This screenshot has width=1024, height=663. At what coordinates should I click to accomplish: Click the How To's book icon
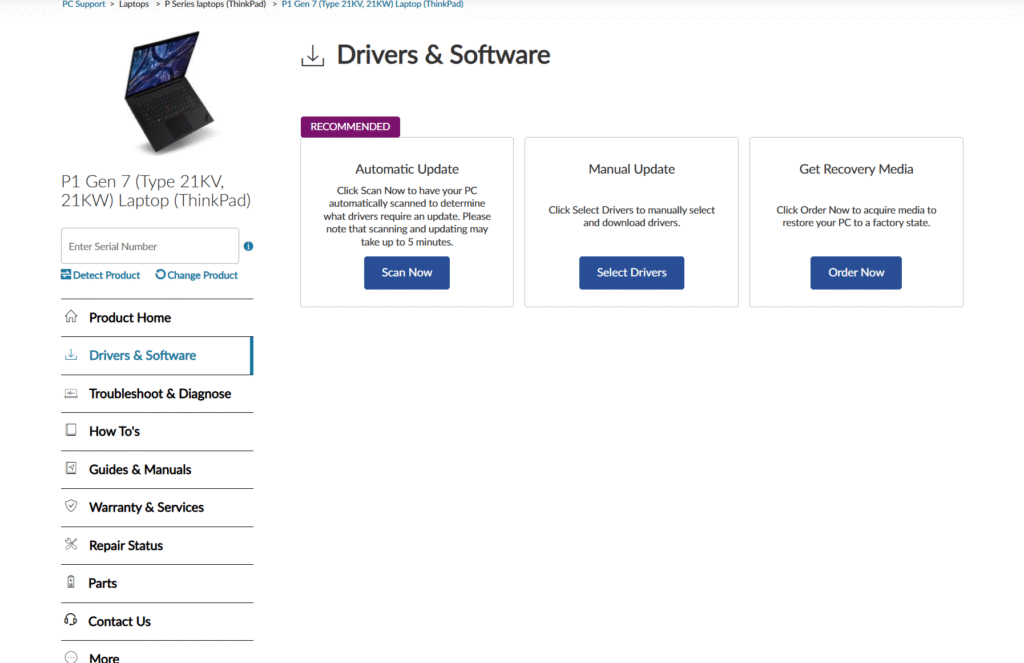pyautogui.click(x=71, y=431)
